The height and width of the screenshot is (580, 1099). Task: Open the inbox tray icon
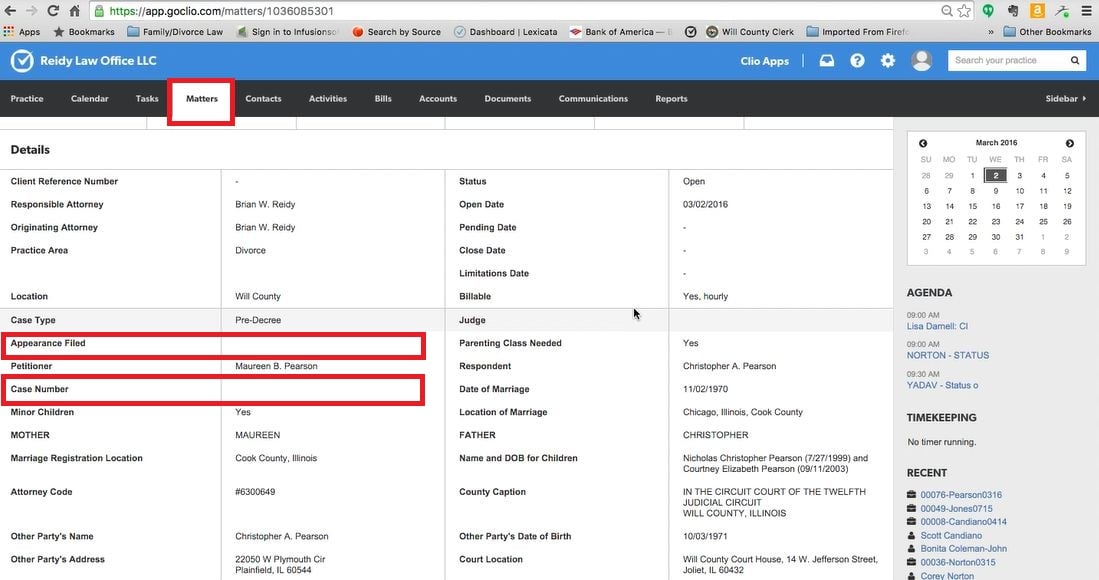[827, 61]
